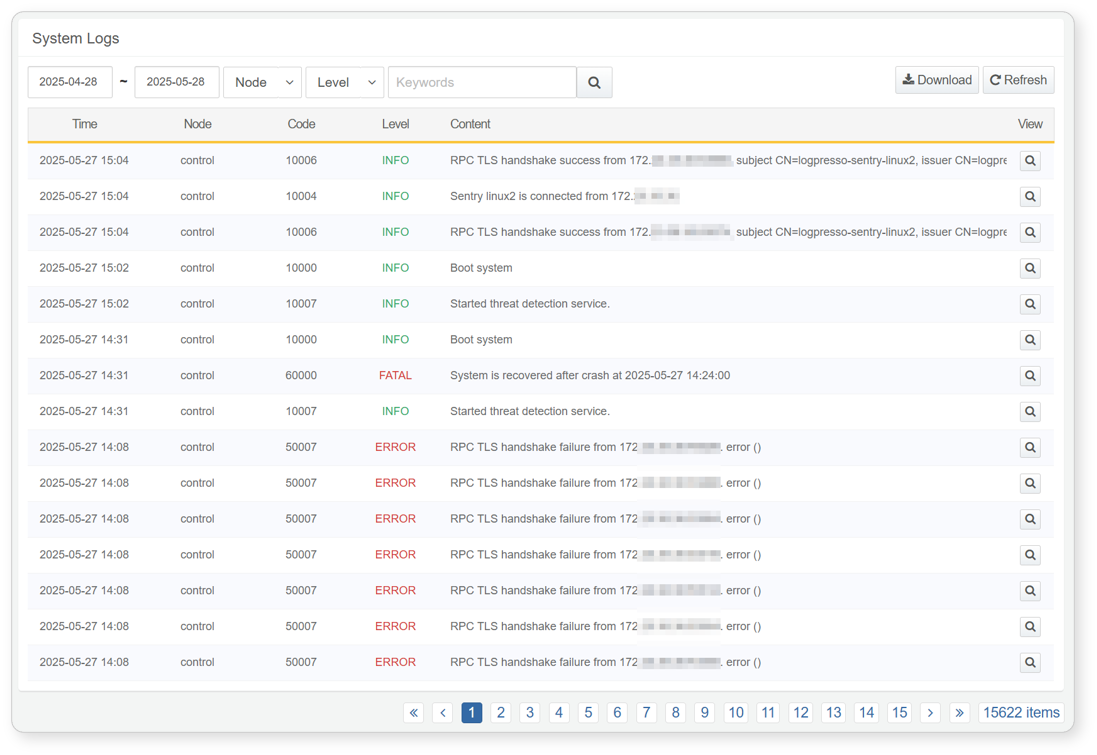This screenshot has width=1097, height=755.
Task: Go to page 14
Action: point(867,712)
